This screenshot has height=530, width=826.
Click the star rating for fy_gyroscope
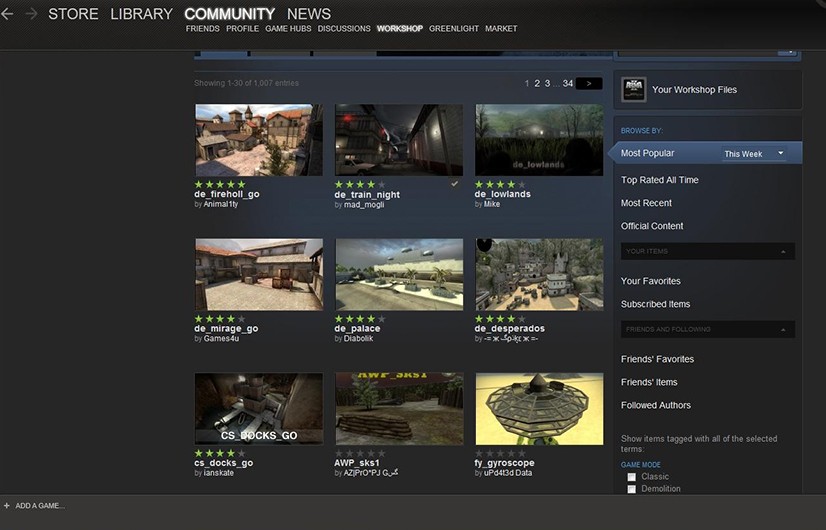(x=500, y=454)
